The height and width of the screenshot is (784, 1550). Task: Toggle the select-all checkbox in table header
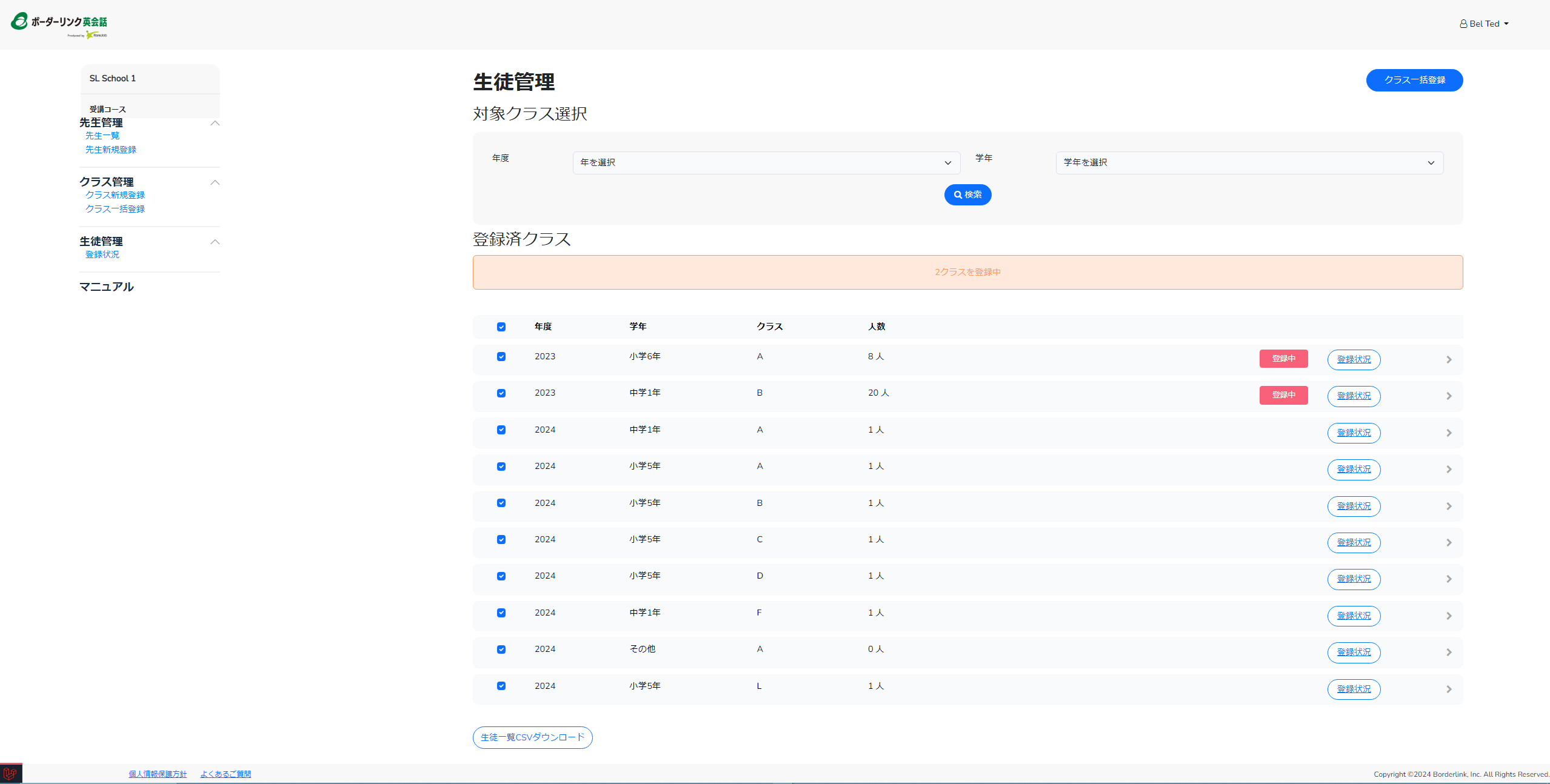tap(501, 327)
